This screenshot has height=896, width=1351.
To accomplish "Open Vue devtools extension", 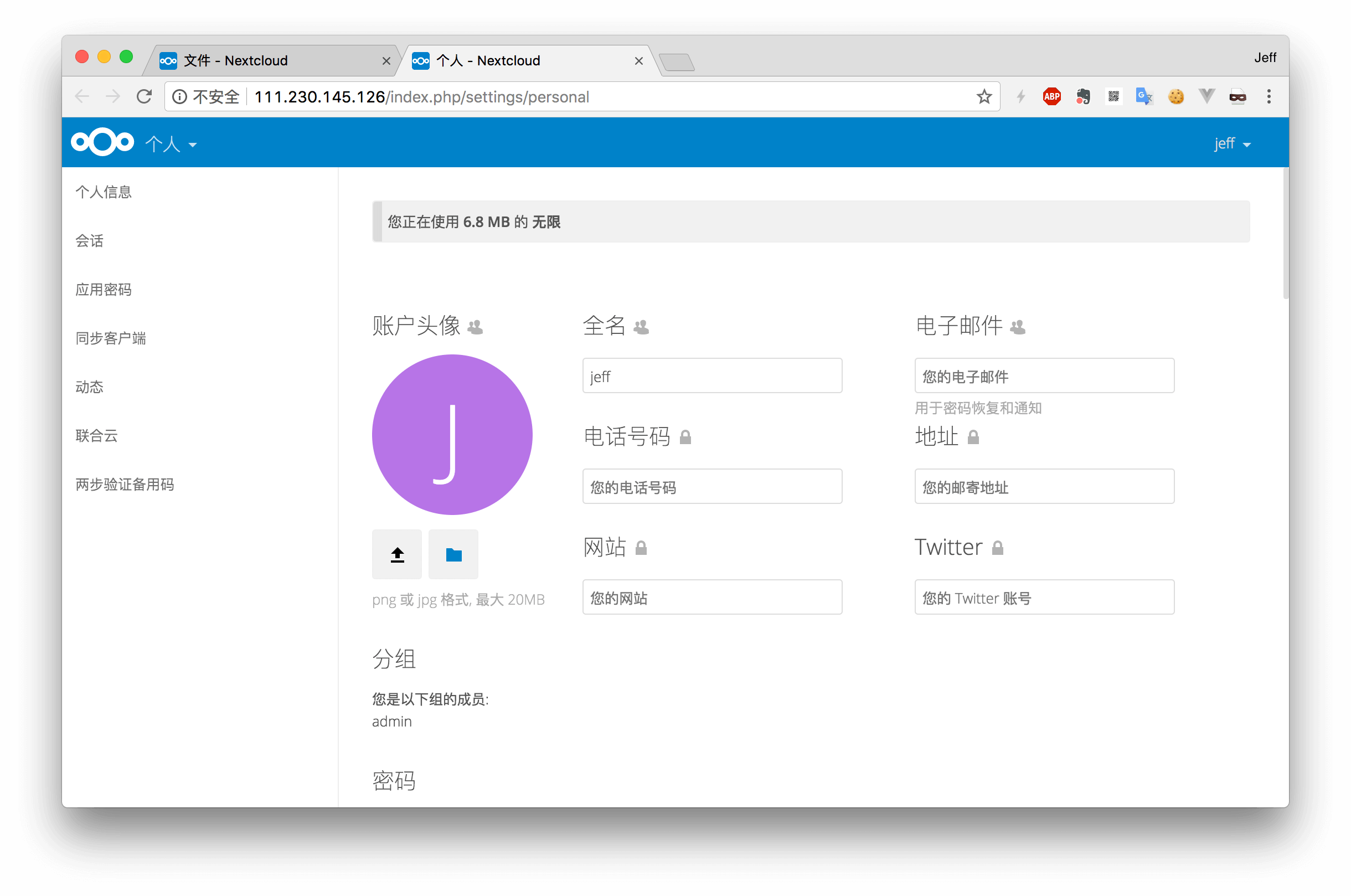I will 1206,96.
